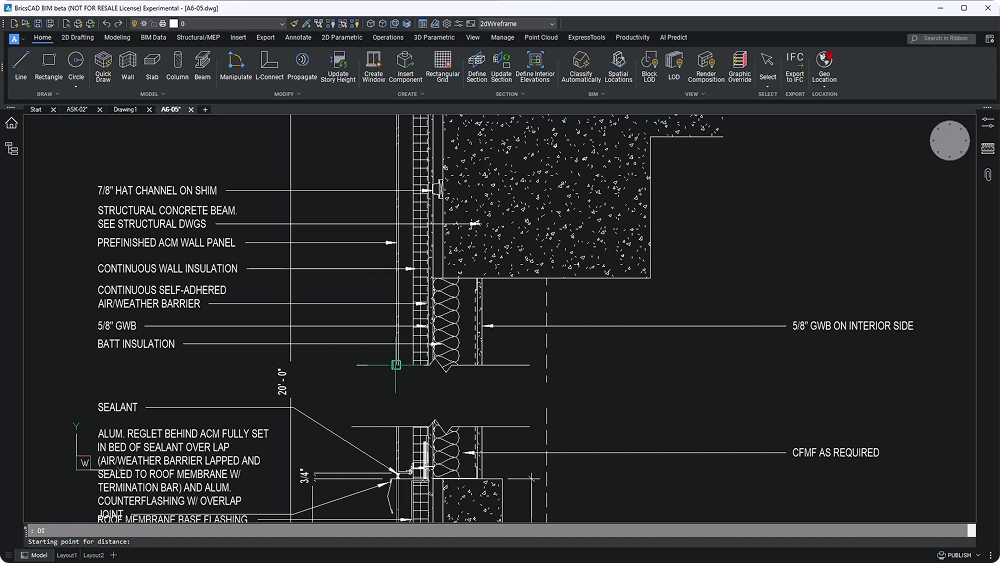
Task: Click the Graphic Override tool
Action: coord(739,67)
